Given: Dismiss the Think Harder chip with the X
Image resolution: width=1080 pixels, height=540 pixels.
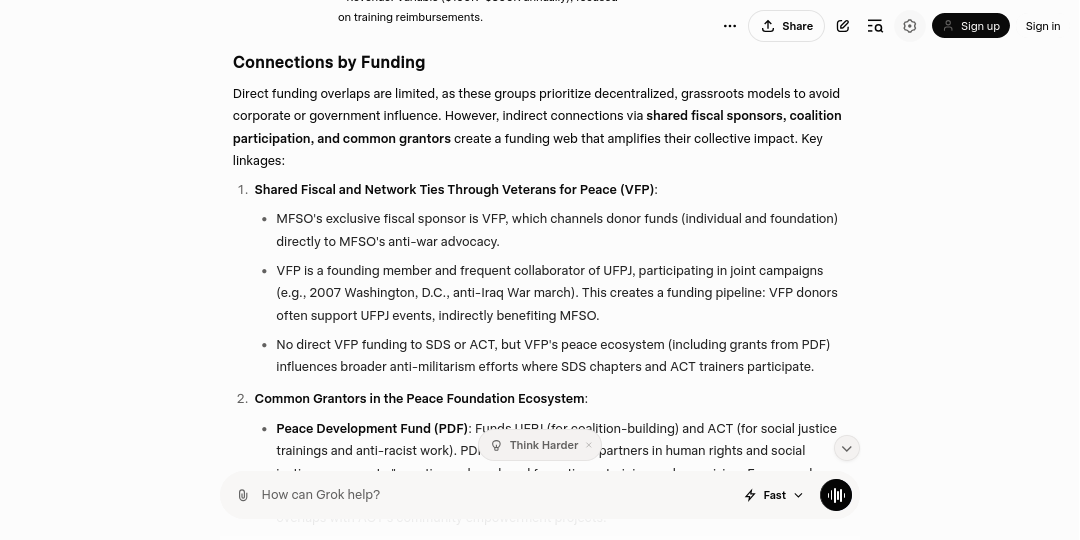Looking at the screenshot, I should click(589, 445).
